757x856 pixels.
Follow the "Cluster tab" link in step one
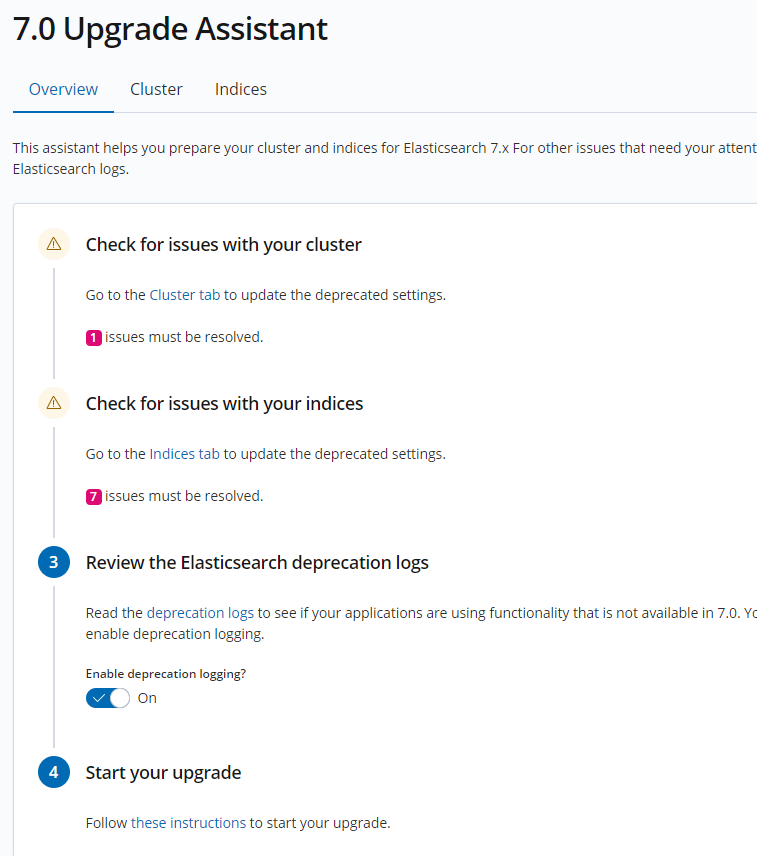pyautogui.click(x=185, y=295)
